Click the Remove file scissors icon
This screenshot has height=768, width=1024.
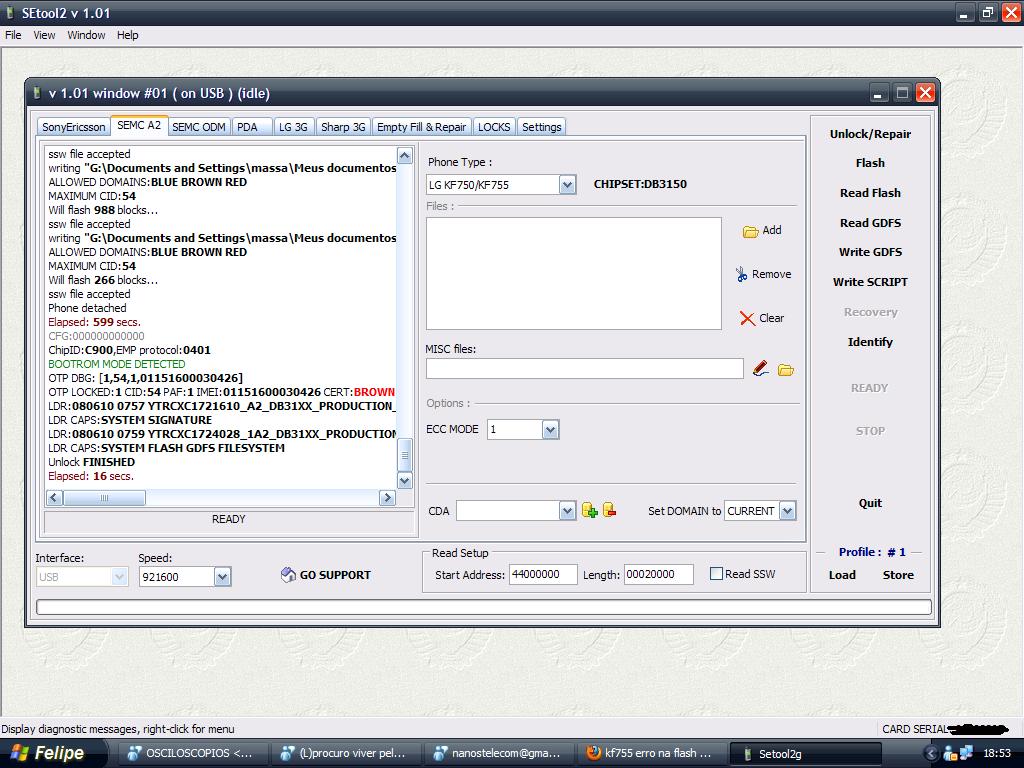(741, 274)
